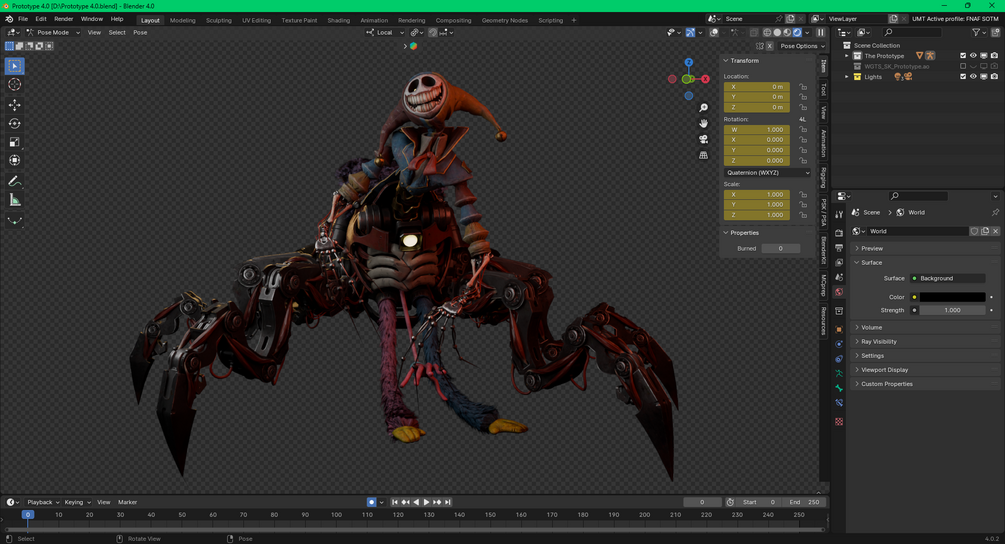Viewport: 1005px width, 544px height.
Task: Select the Scale tool
Action: pos(15,142)
